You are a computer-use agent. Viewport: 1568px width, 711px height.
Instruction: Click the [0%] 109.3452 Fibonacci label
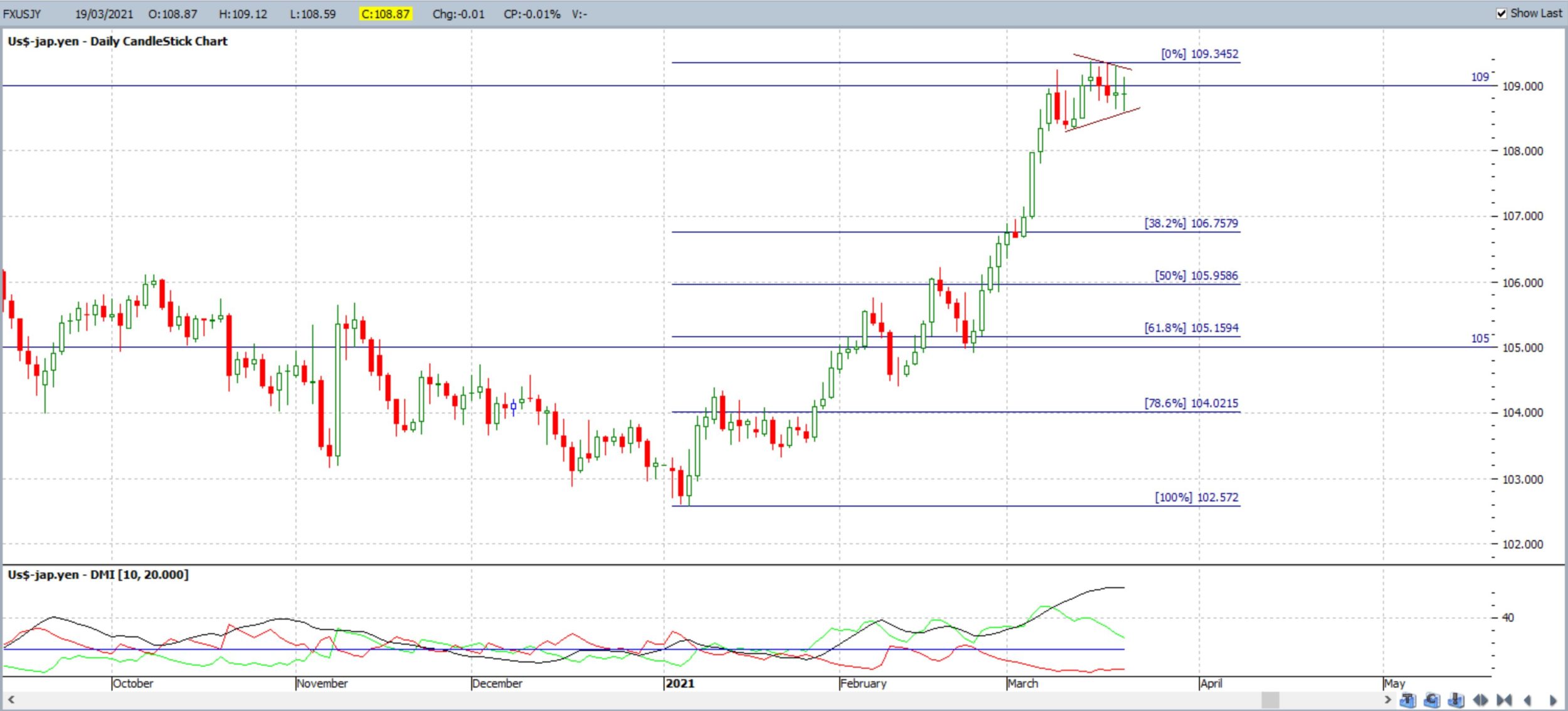(1200, 54)
